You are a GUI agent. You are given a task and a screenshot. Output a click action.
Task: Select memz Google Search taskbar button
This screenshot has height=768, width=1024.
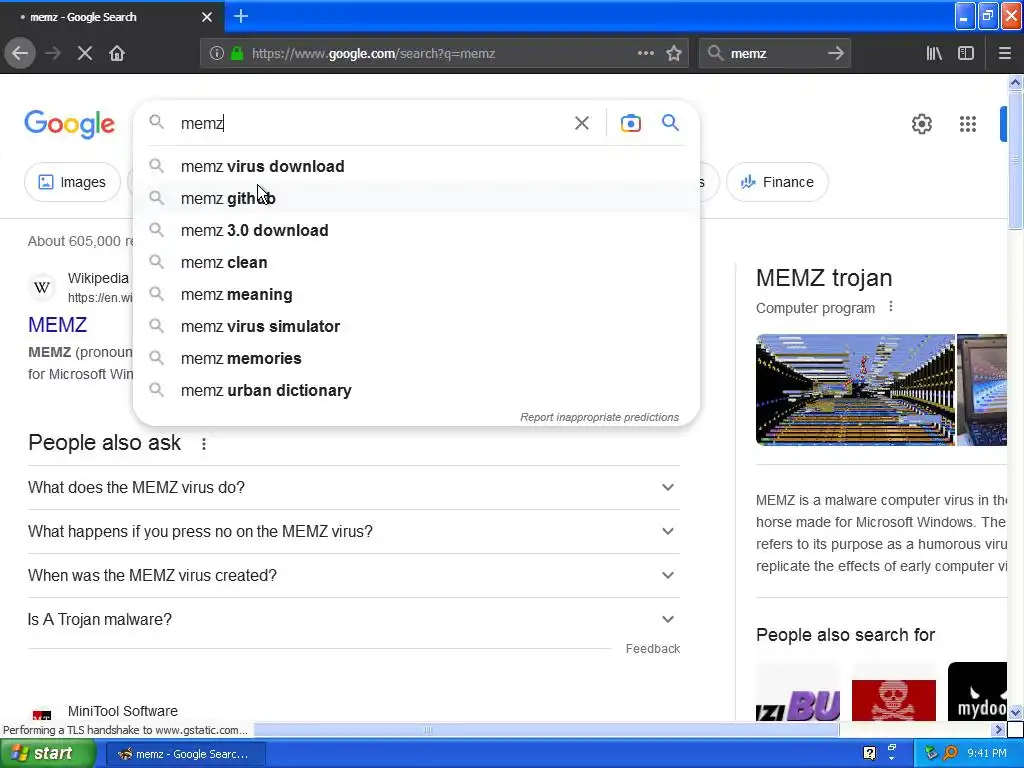(185, 754)
